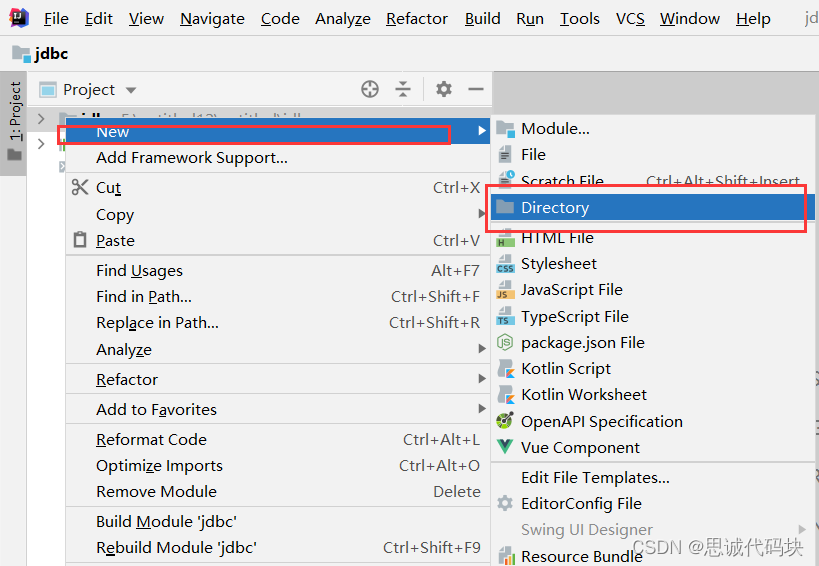Expand the first project tree node
This screenshot has height=566, width=819.
pos(41,119)
